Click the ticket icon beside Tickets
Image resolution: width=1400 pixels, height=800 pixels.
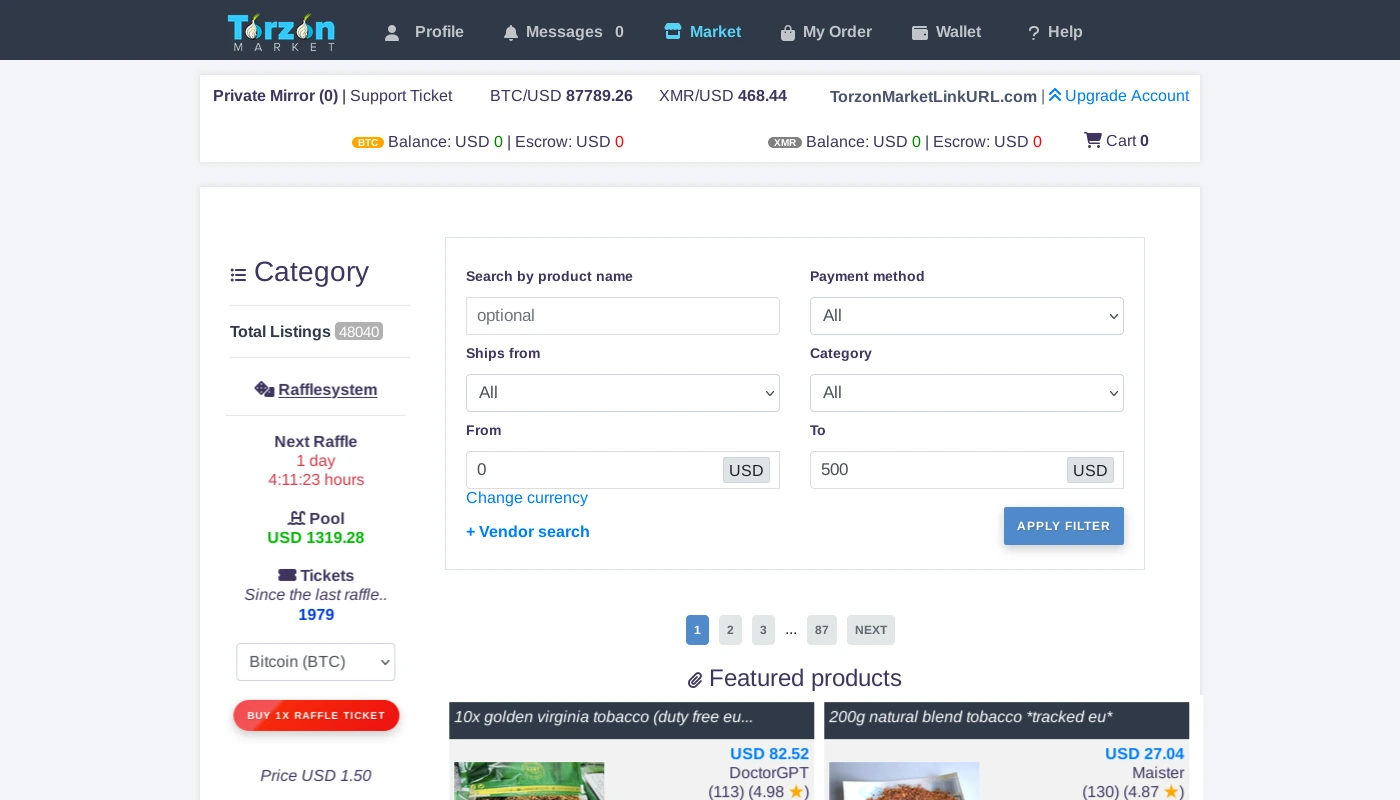[x=287, y=575]
